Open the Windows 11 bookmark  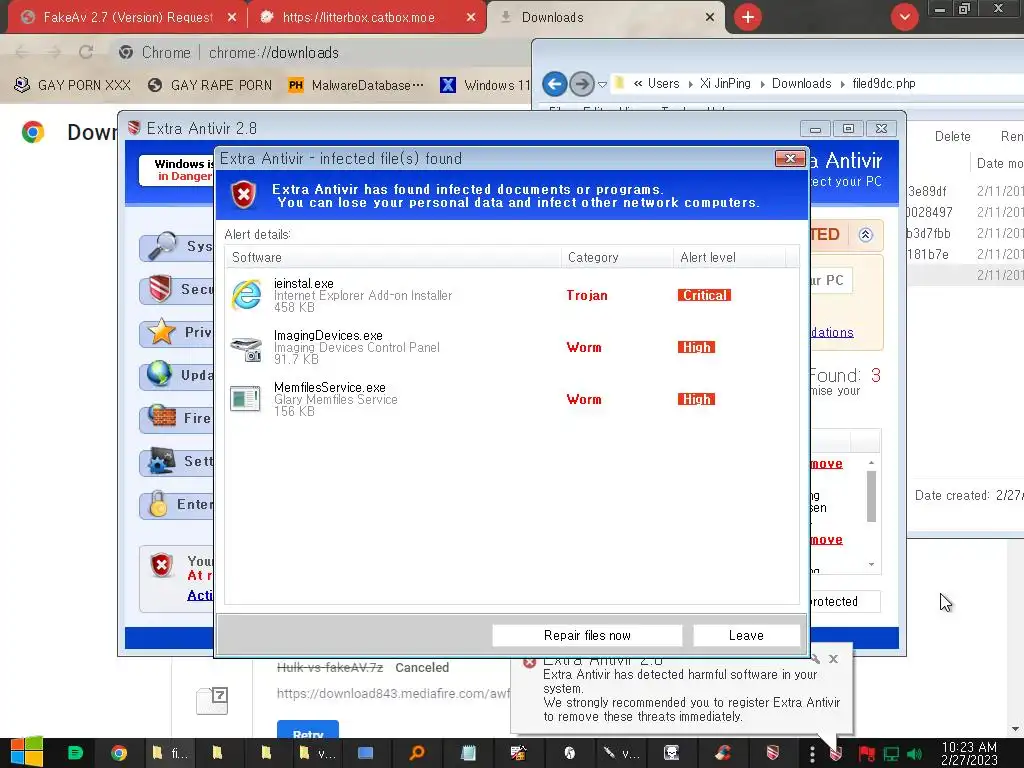(x=485, y=85)
